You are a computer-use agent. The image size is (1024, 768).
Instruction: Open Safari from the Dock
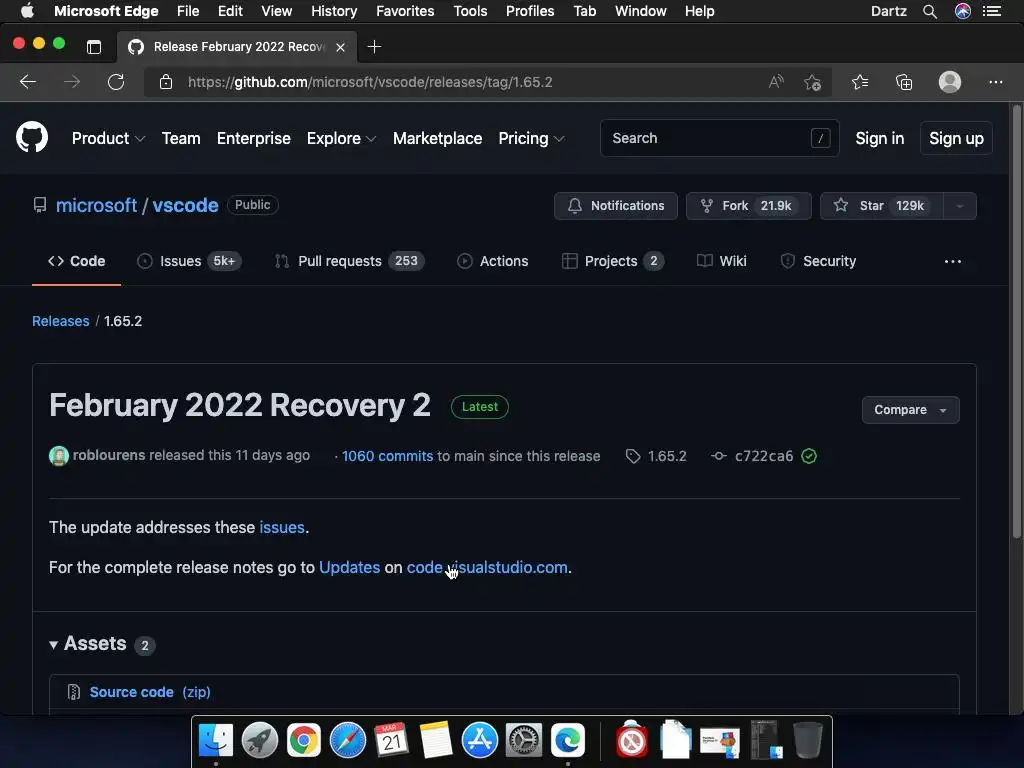tap(347, 741)
